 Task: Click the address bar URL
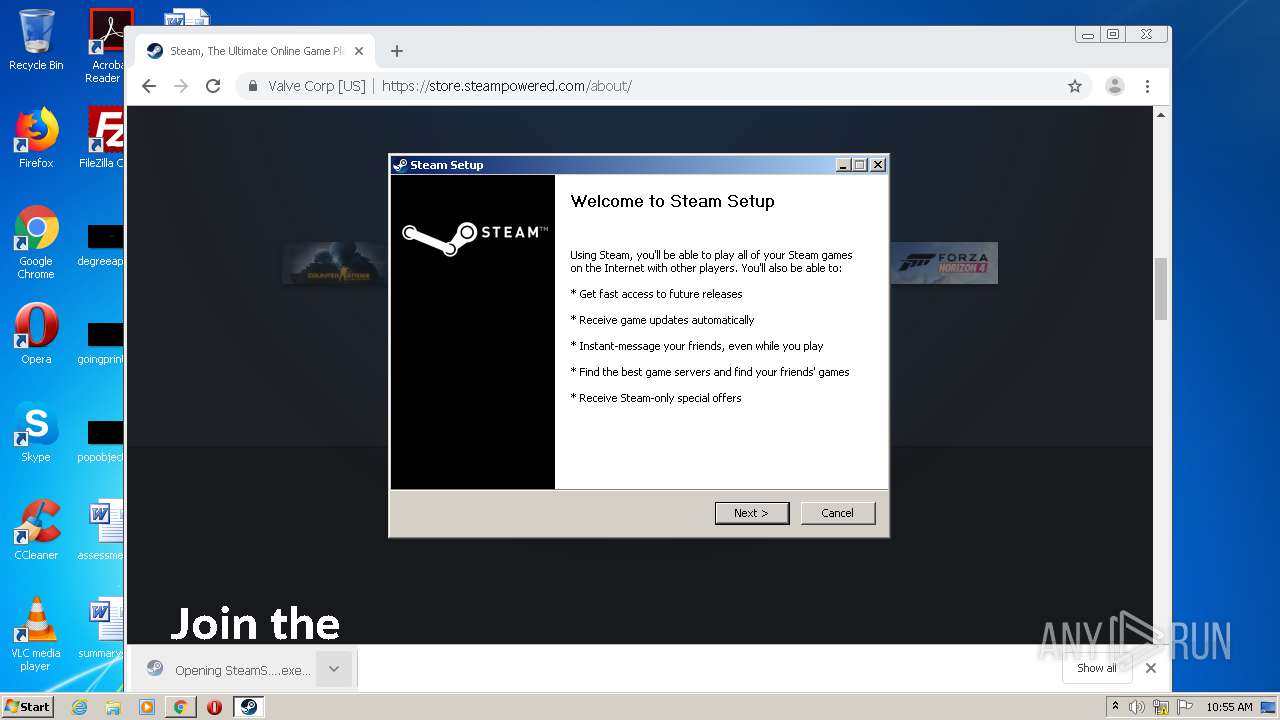506,86
